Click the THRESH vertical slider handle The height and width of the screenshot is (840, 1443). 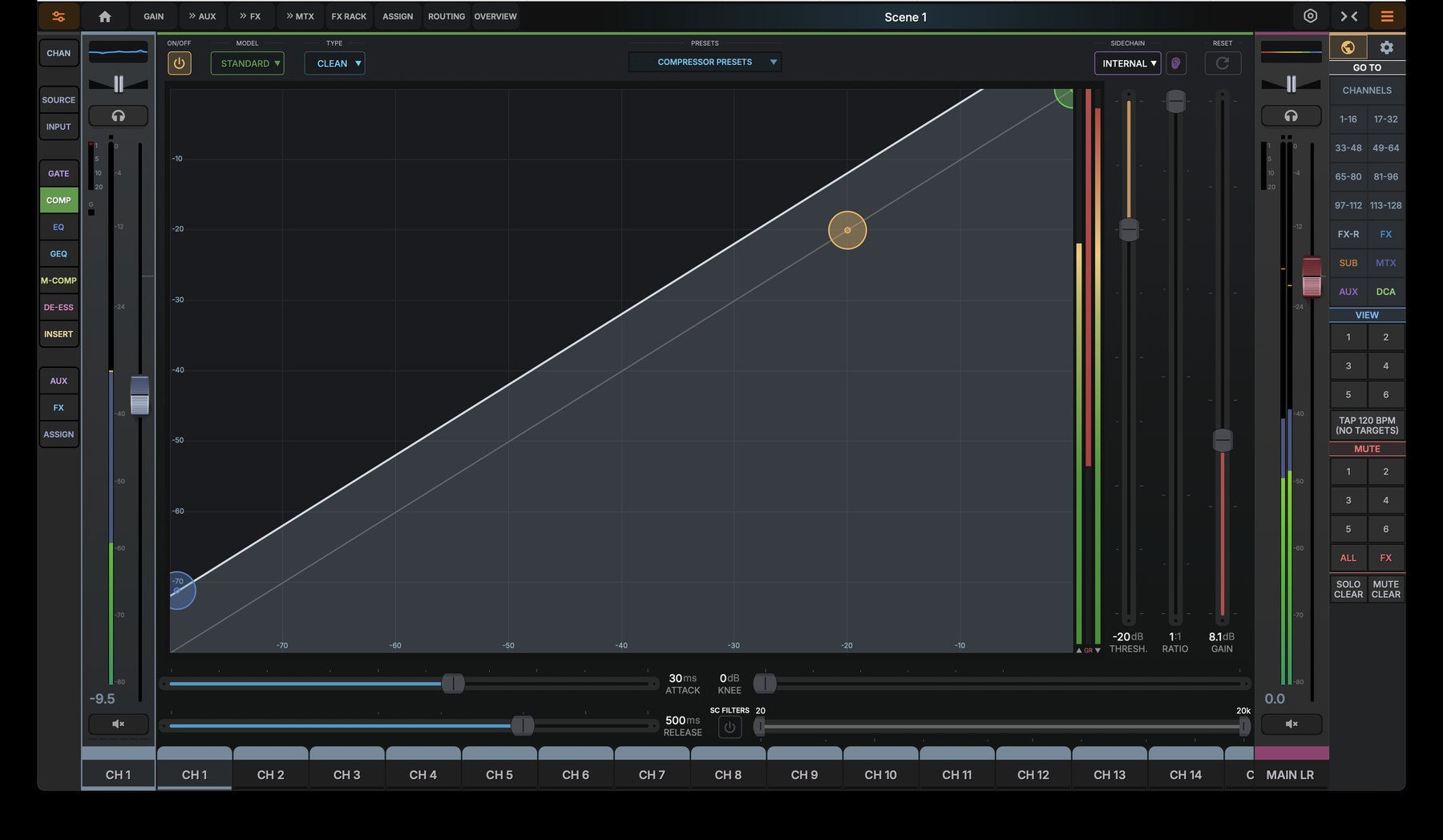[1129, 229]
